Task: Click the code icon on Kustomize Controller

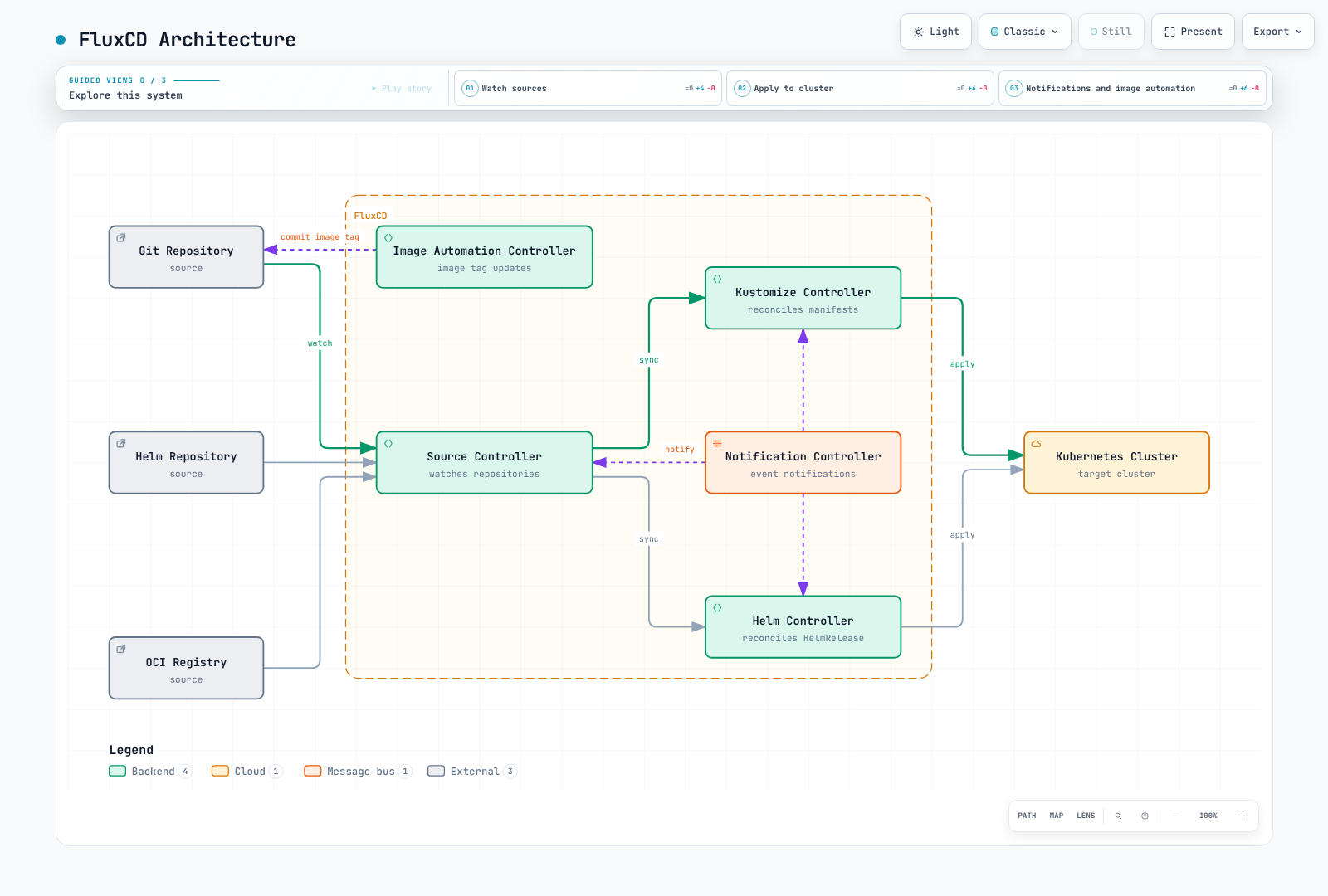Action: tap(717, 279)
